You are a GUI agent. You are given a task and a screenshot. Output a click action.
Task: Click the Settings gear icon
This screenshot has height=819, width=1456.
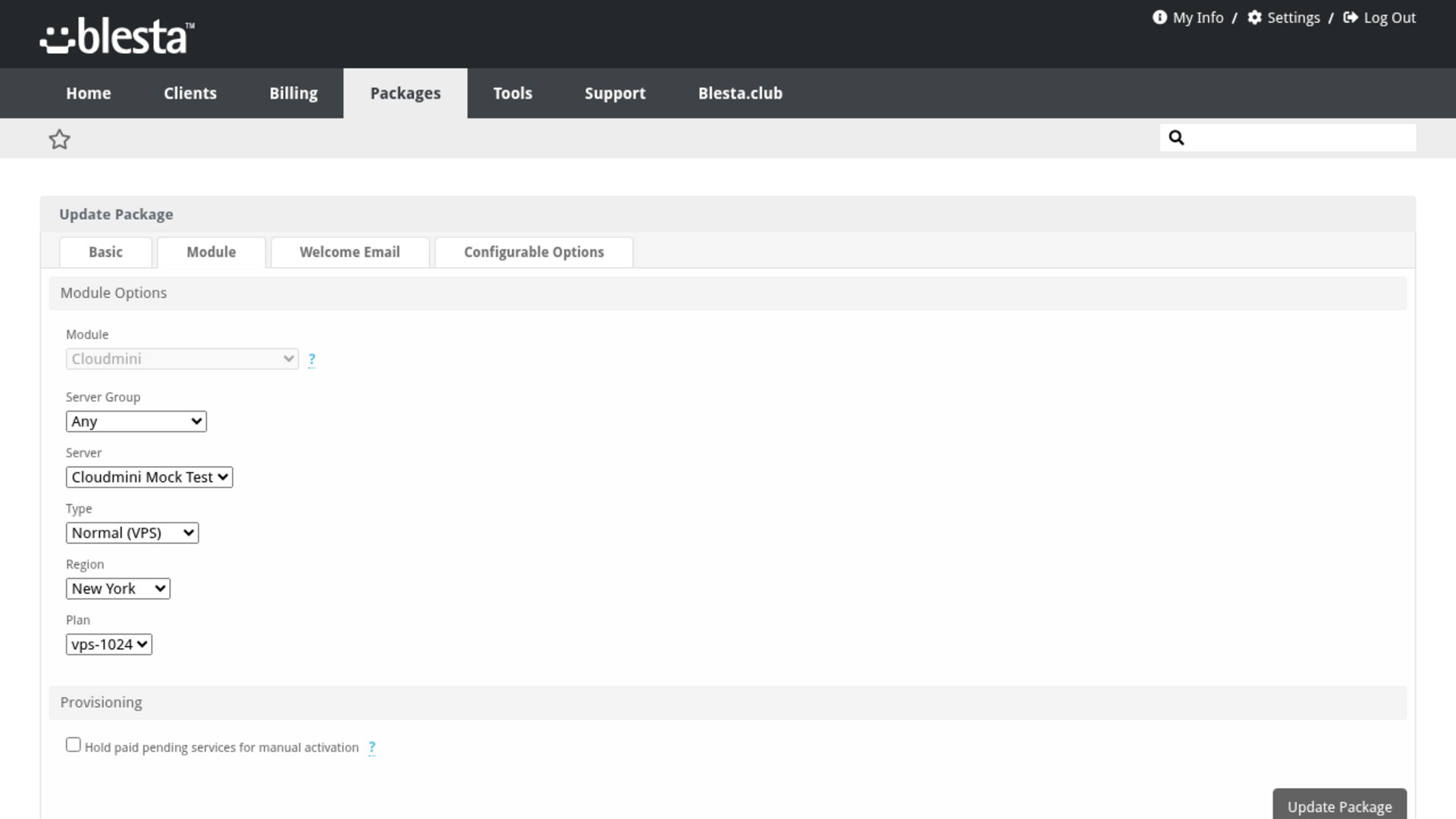coord(1255,17)
